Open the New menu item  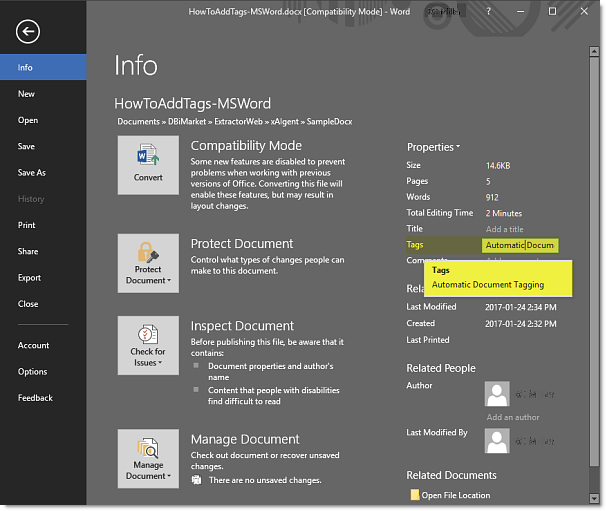[x=43, y=94]
